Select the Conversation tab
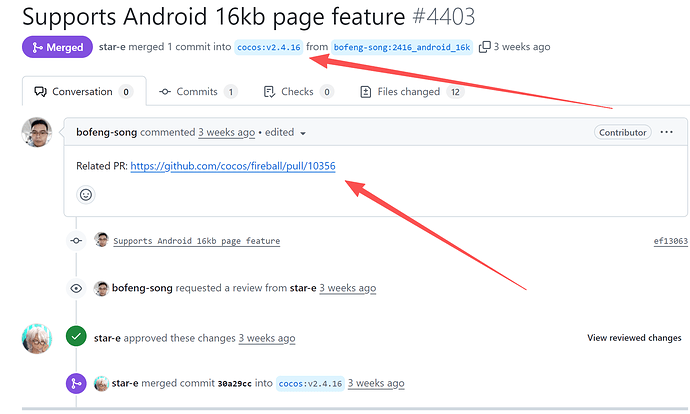Screen dimensions: 690x414 point(83,92)
